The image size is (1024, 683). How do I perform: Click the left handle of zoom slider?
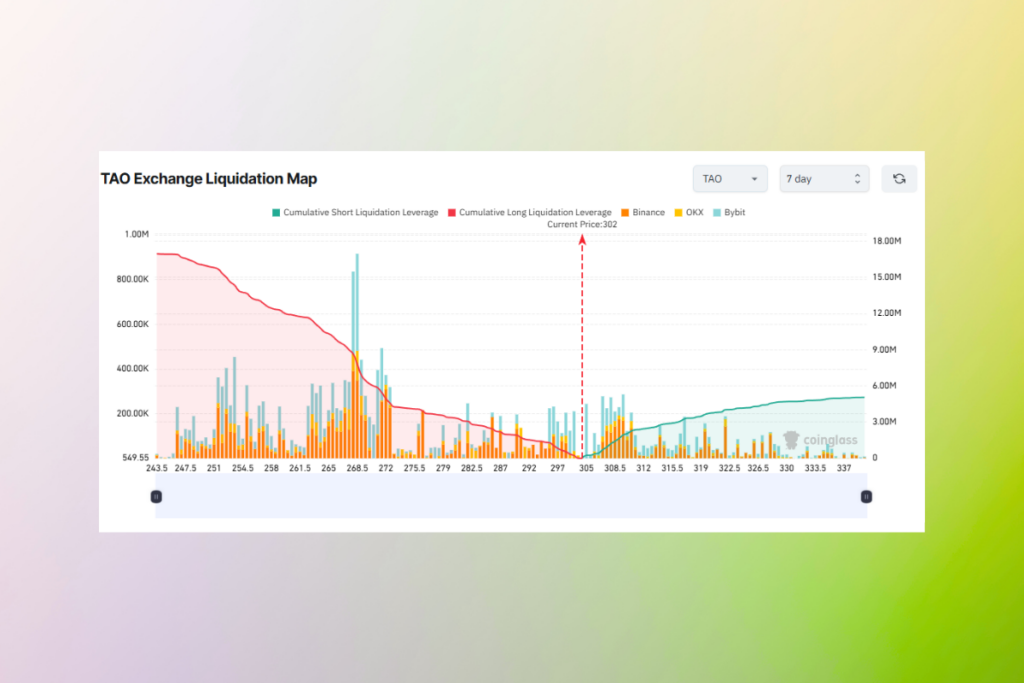156,496
